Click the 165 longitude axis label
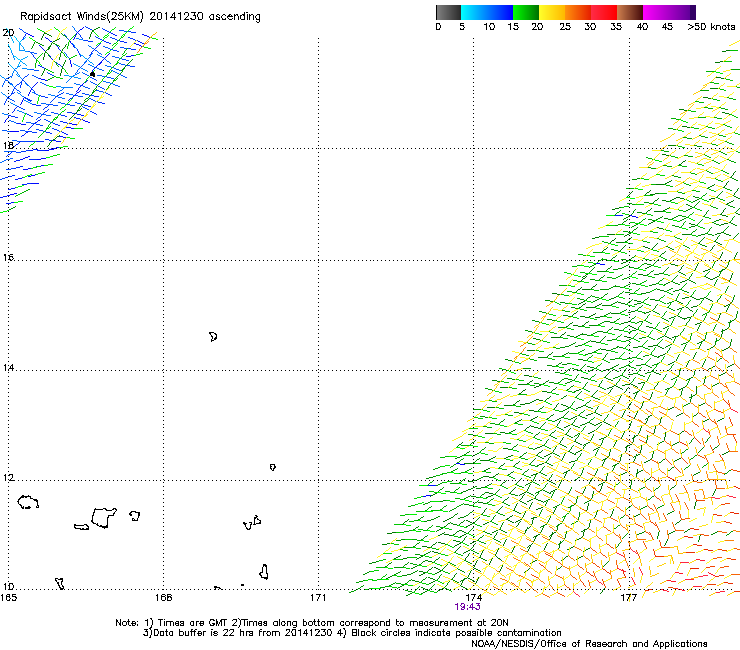The width and height of the screenshot is (740, 650). 8,598
